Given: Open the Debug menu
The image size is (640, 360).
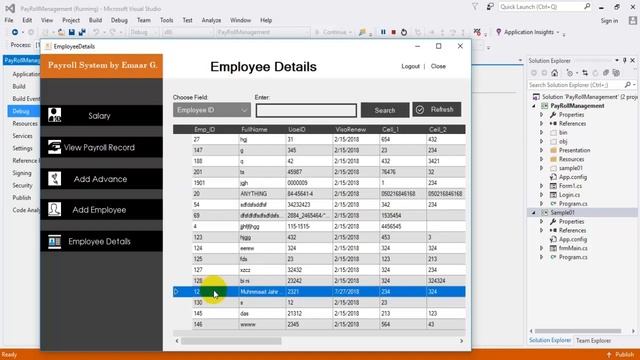Looking at the screenshot, I should (x=119, y=20).
